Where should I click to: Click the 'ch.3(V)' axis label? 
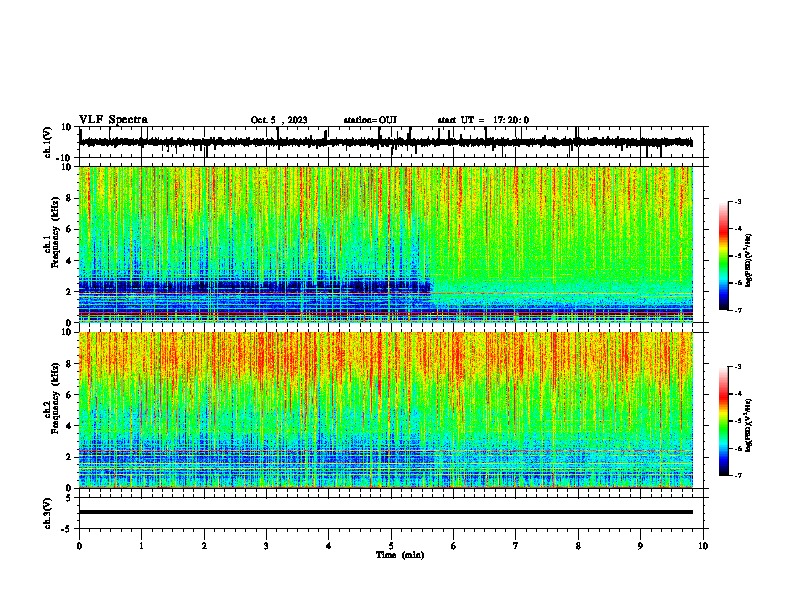click(48, 513)
